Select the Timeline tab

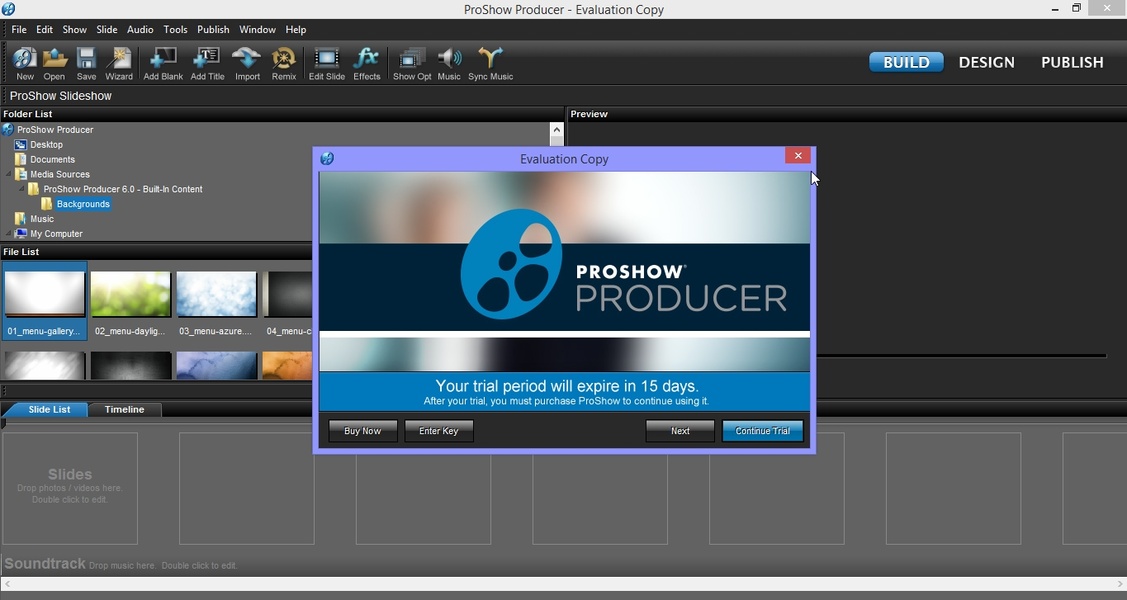[124, 410]
